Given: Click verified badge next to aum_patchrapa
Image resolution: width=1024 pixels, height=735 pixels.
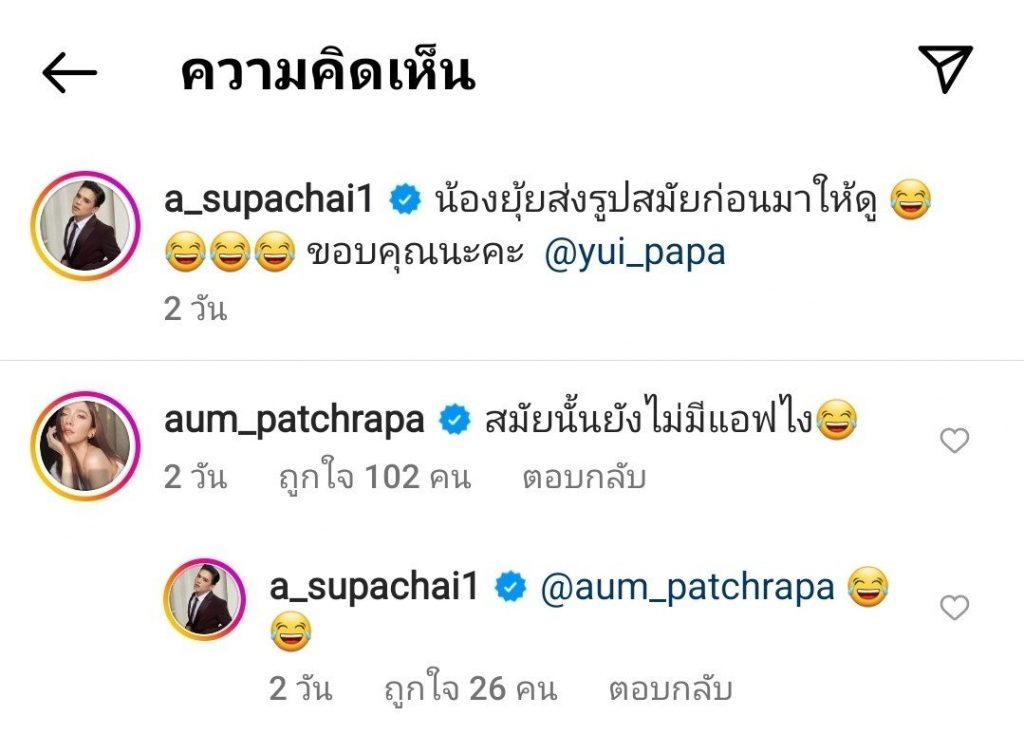Looking at the screenshot, I should point(455,420).
